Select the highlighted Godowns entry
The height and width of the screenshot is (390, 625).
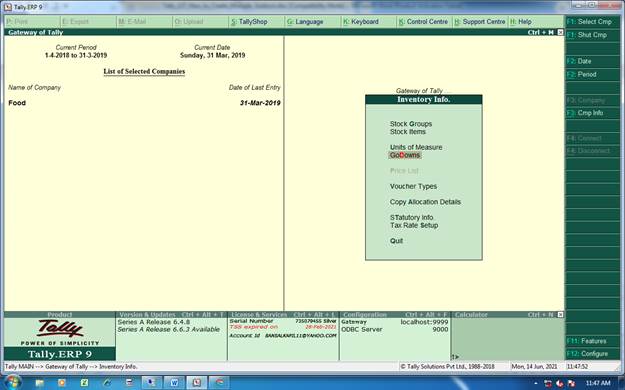coord(405,155)
